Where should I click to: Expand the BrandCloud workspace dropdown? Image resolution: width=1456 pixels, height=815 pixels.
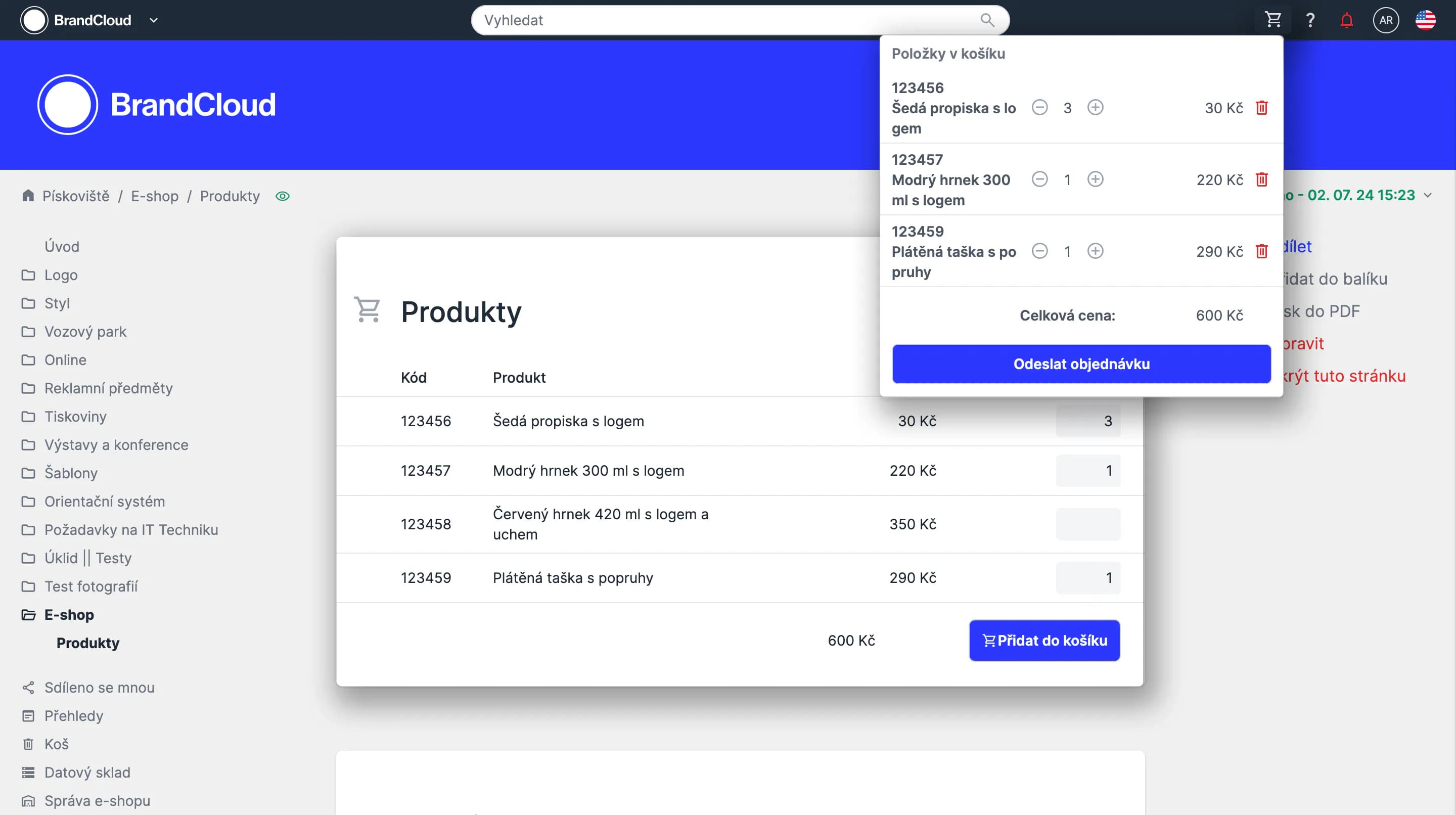click(x=153, y=20)
